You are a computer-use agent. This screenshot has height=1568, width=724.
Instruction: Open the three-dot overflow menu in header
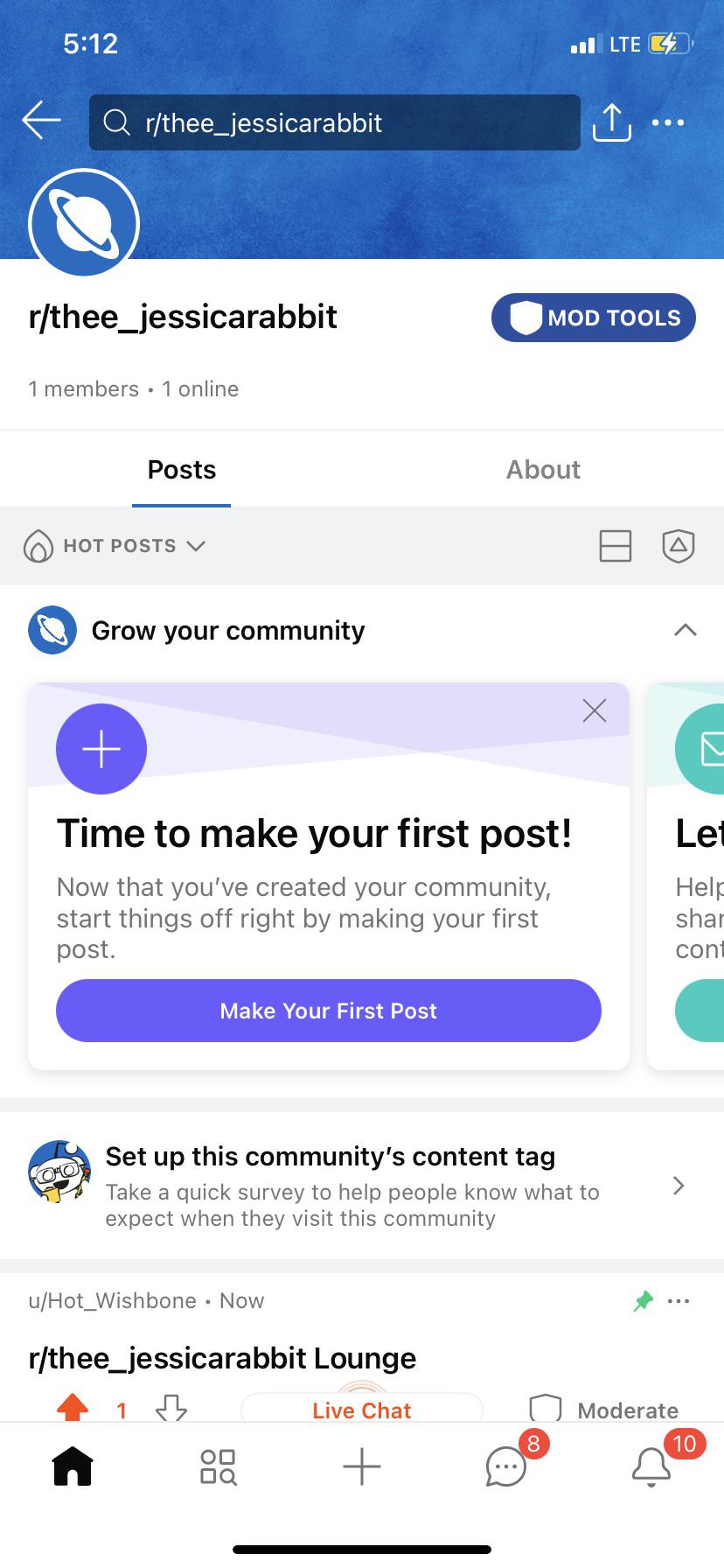click(x=668, y=122)
